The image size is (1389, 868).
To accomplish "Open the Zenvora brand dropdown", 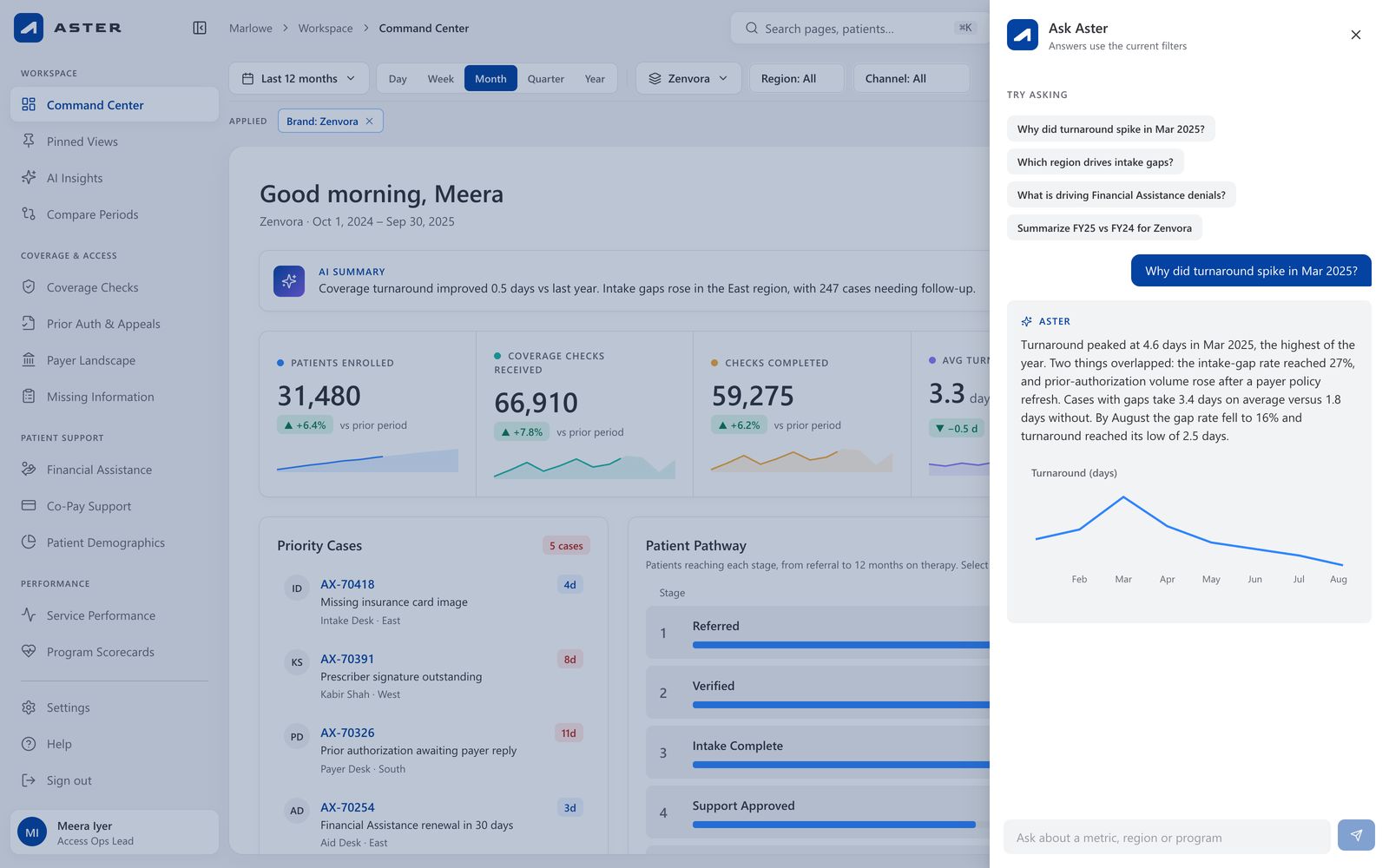I will (688, 79).
